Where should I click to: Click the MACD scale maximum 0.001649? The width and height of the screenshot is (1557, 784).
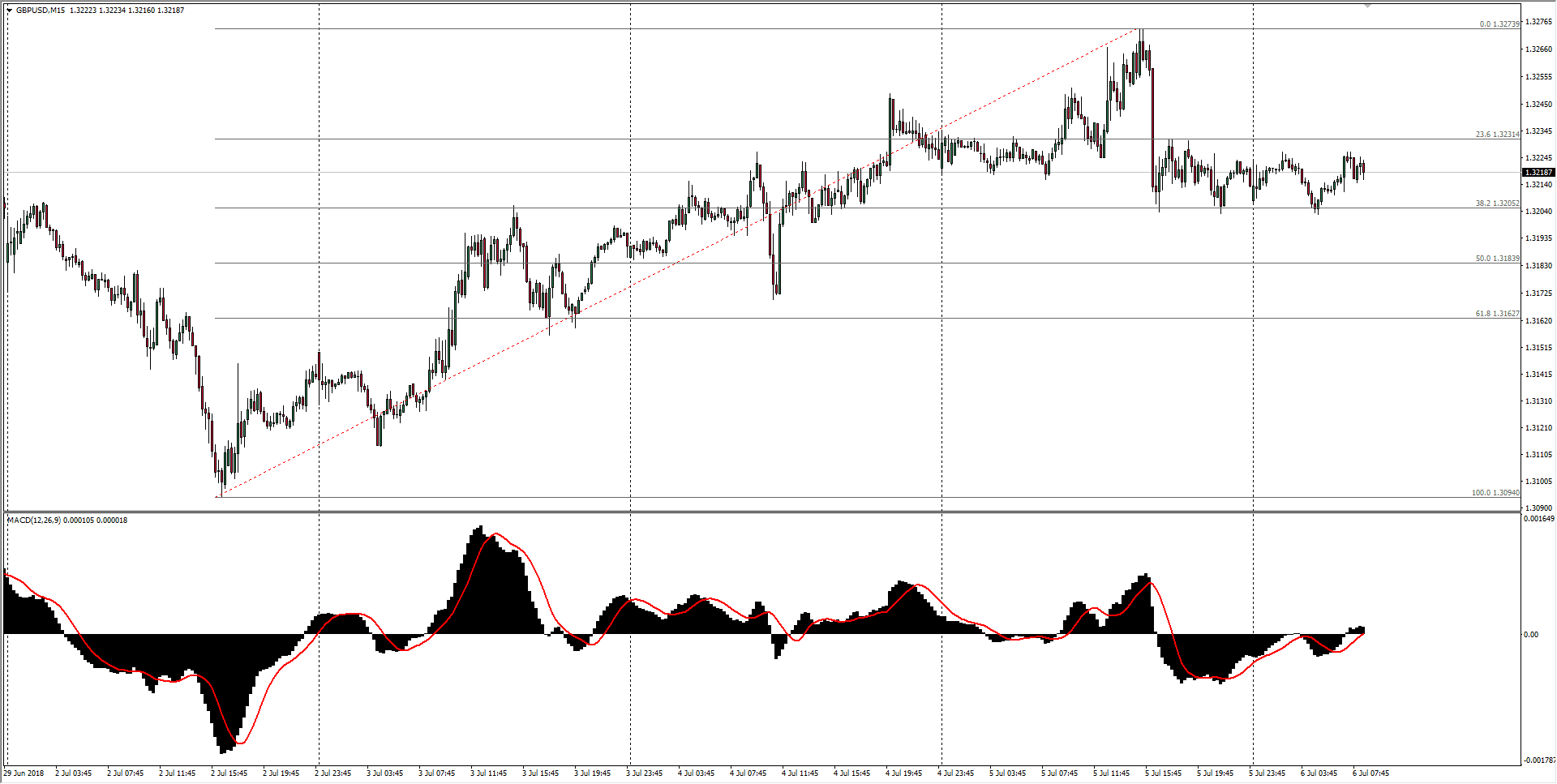(x=1538, y=519)
